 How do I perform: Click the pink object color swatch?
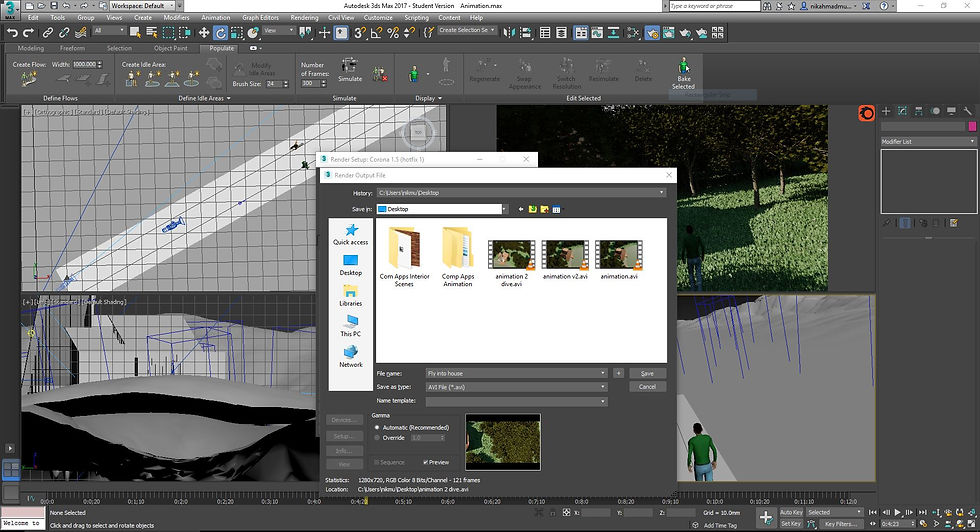click(972, 127)
